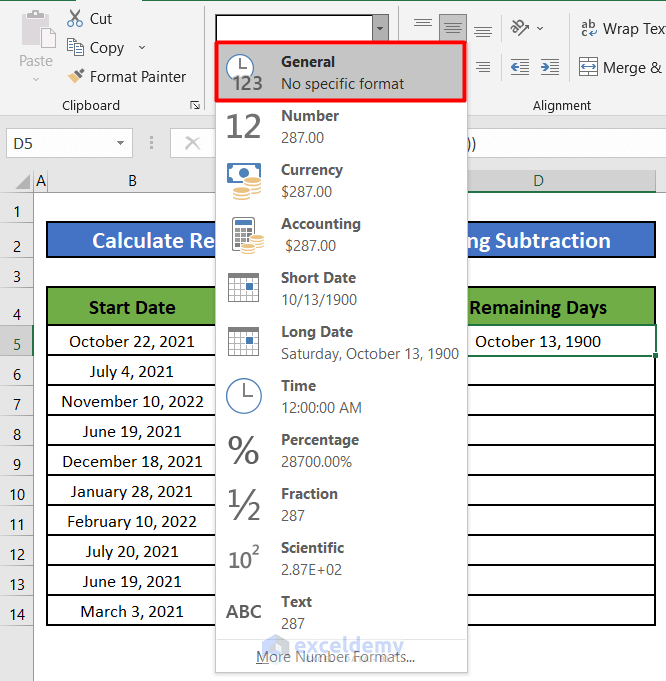Image resolution: width=666 pixels, height=681 pixels.
Task: Click cell with October 22, 2021
Action: coord(132,341)
